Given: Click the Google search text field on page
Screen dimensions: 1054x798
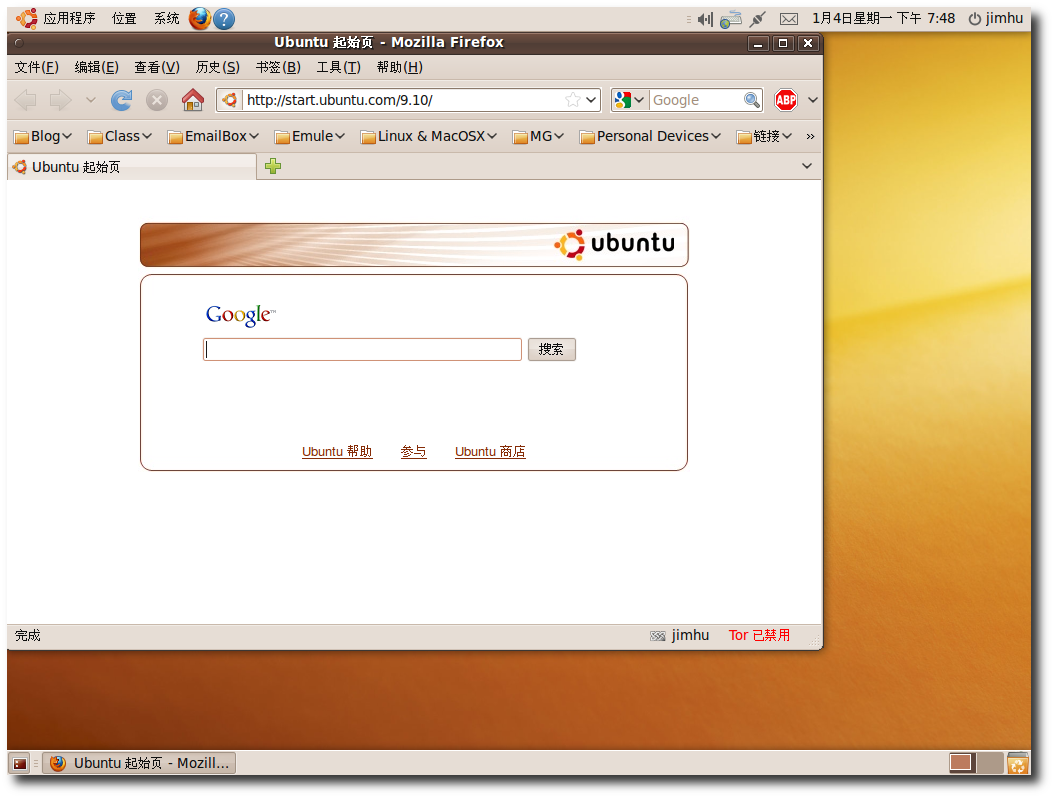Looking at the screenshot, I should click(362, 350).
